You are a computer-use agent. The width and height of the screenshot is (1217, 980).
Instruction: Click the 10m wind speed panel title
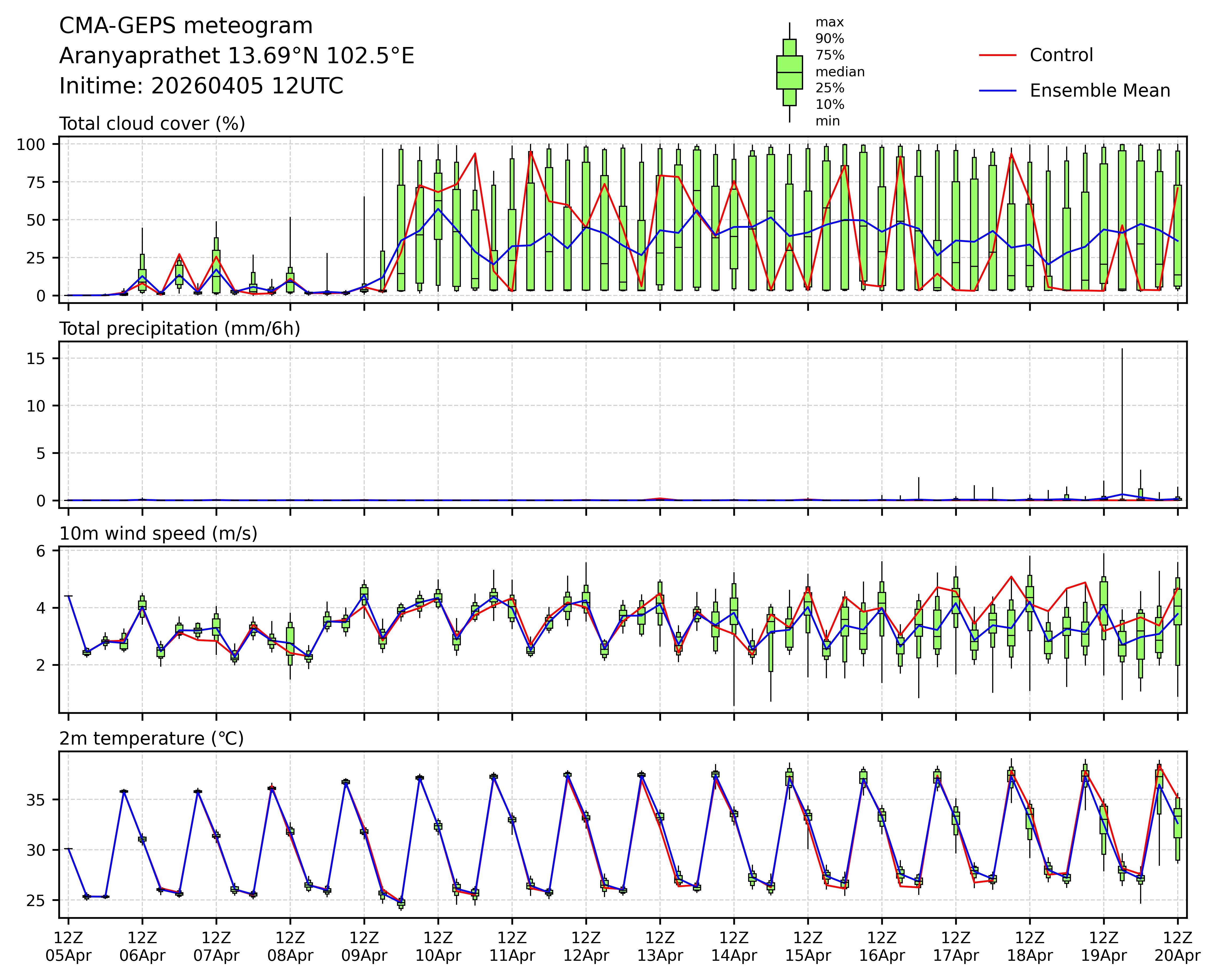(158, 534)
